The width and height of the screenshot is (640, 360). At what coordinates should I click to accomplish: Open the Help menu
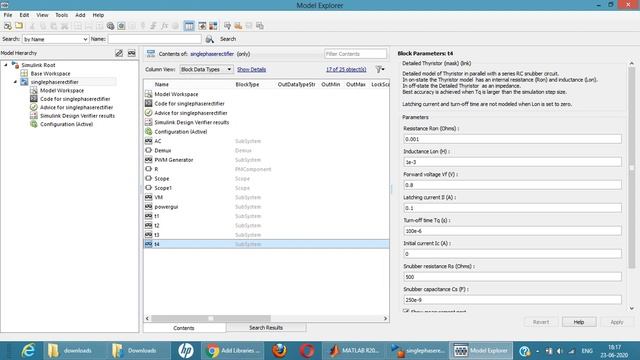(x=98, y=15)
